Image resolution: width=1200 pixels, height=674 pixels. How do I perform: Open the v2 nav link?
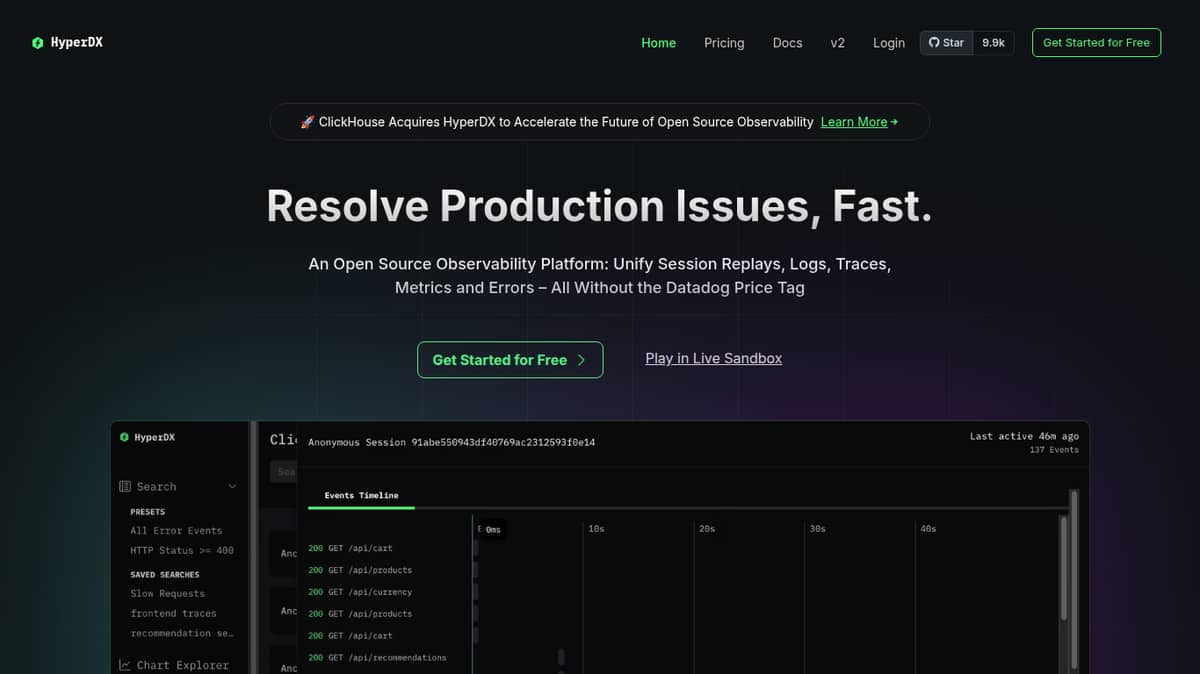[837, 43]
